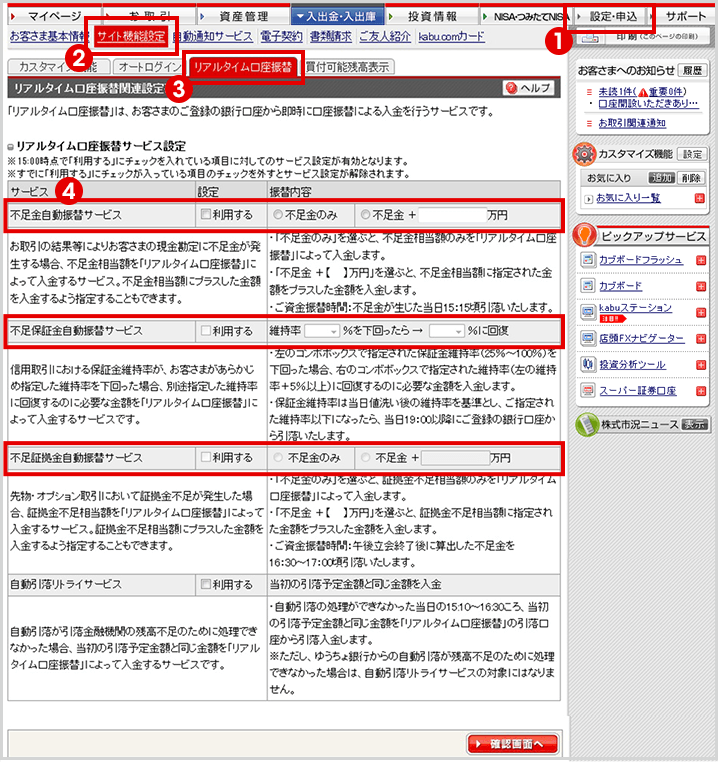
Task: Open the 資産管理 menu
Action: point(244,16)
